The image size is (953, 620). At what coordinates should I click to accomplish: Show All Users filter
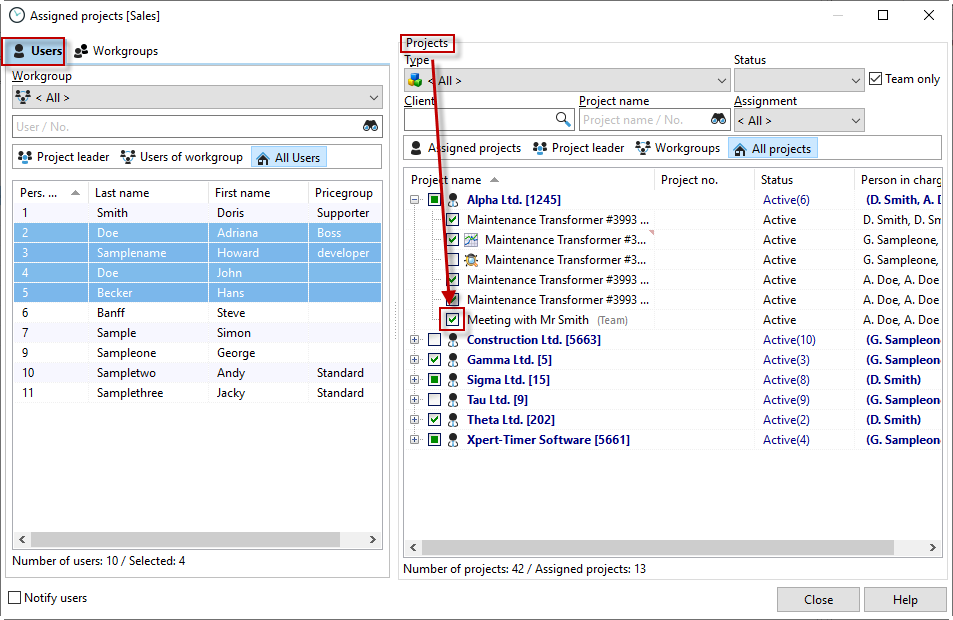(288, 157)
